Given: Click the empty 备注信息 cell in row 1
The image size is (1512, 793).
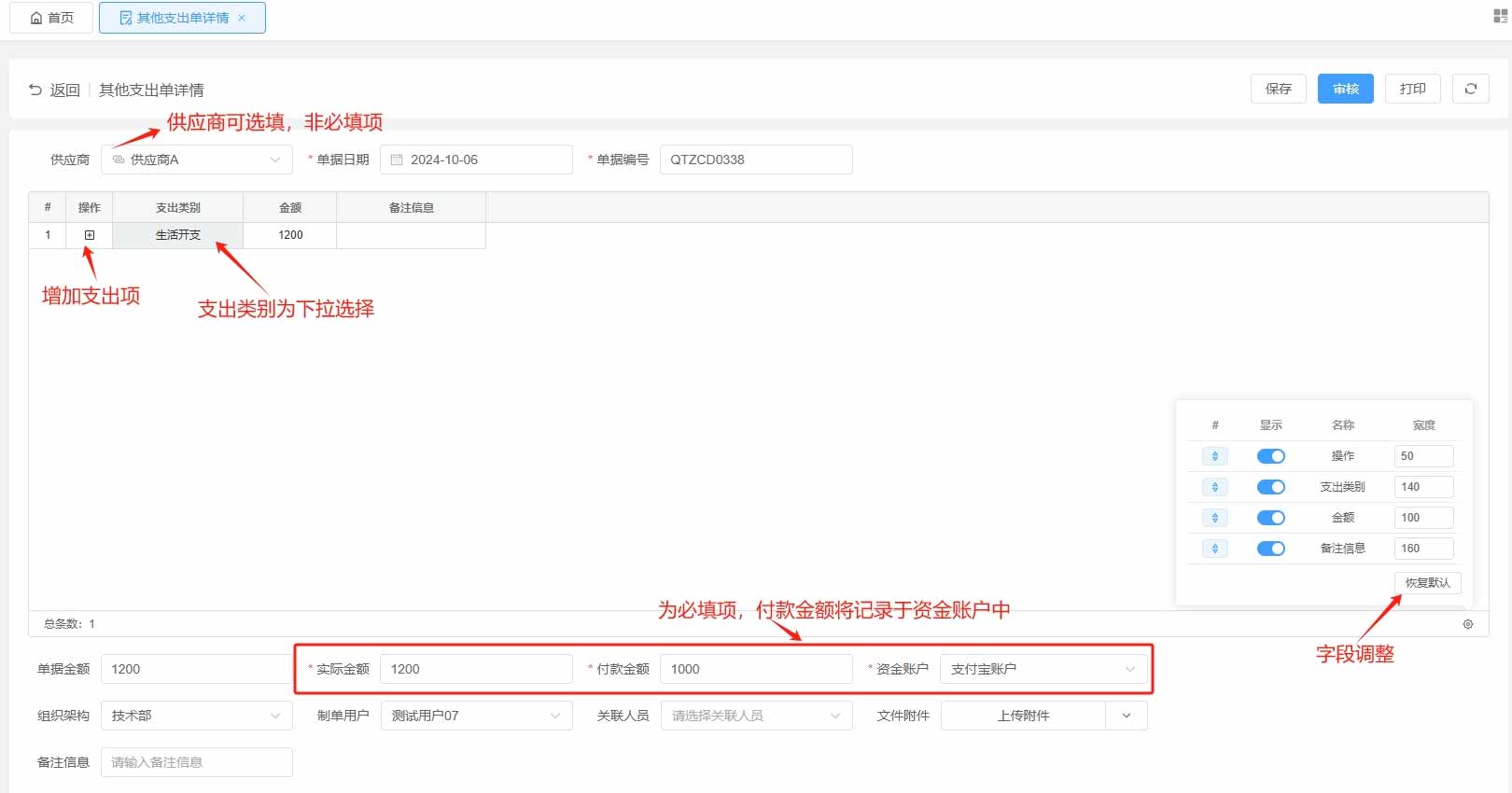Looking at the screenshot, I should pyautogui.click(x=412, y=235).
